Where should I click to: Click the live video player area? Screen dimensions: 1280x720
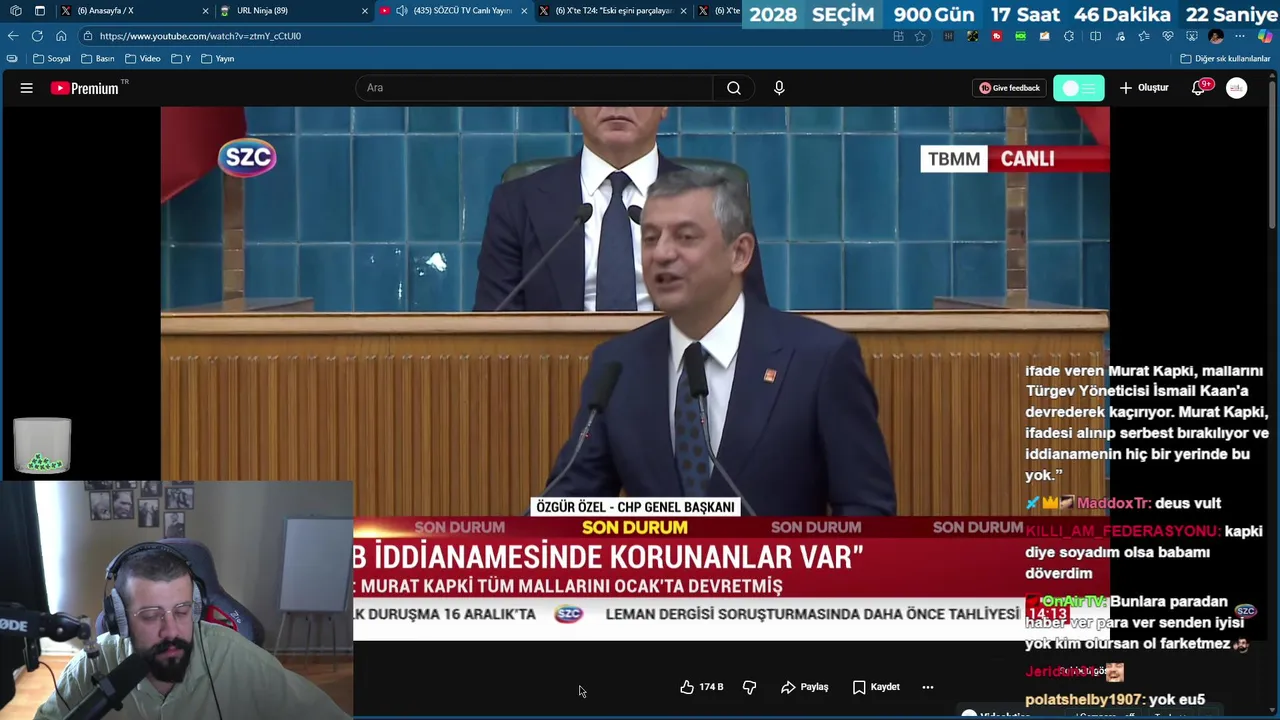pos(634,373)
